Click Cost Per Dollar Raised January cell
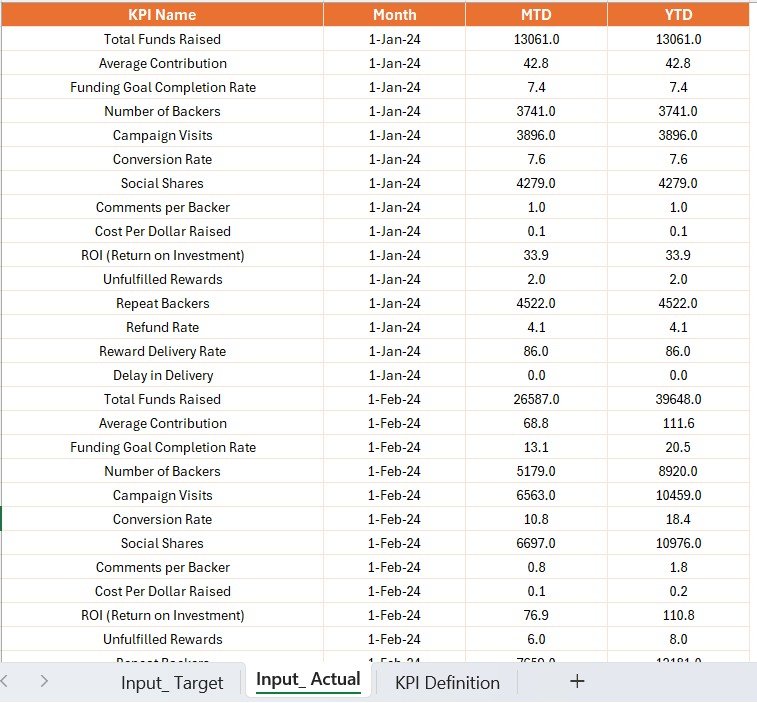The height and width of the screenshot is (703, 757). tap(162, 231)
